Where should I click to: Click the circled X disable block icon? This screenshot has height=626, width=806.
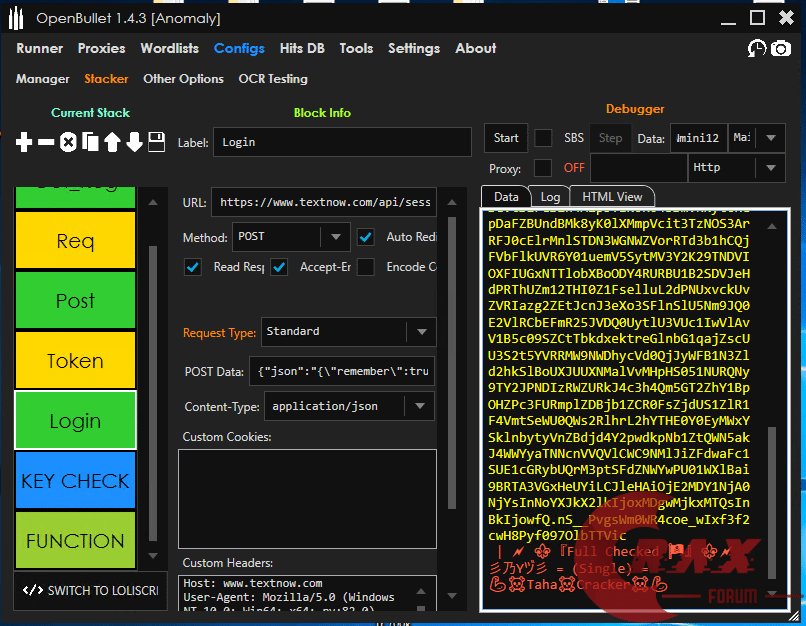[68, 143]
